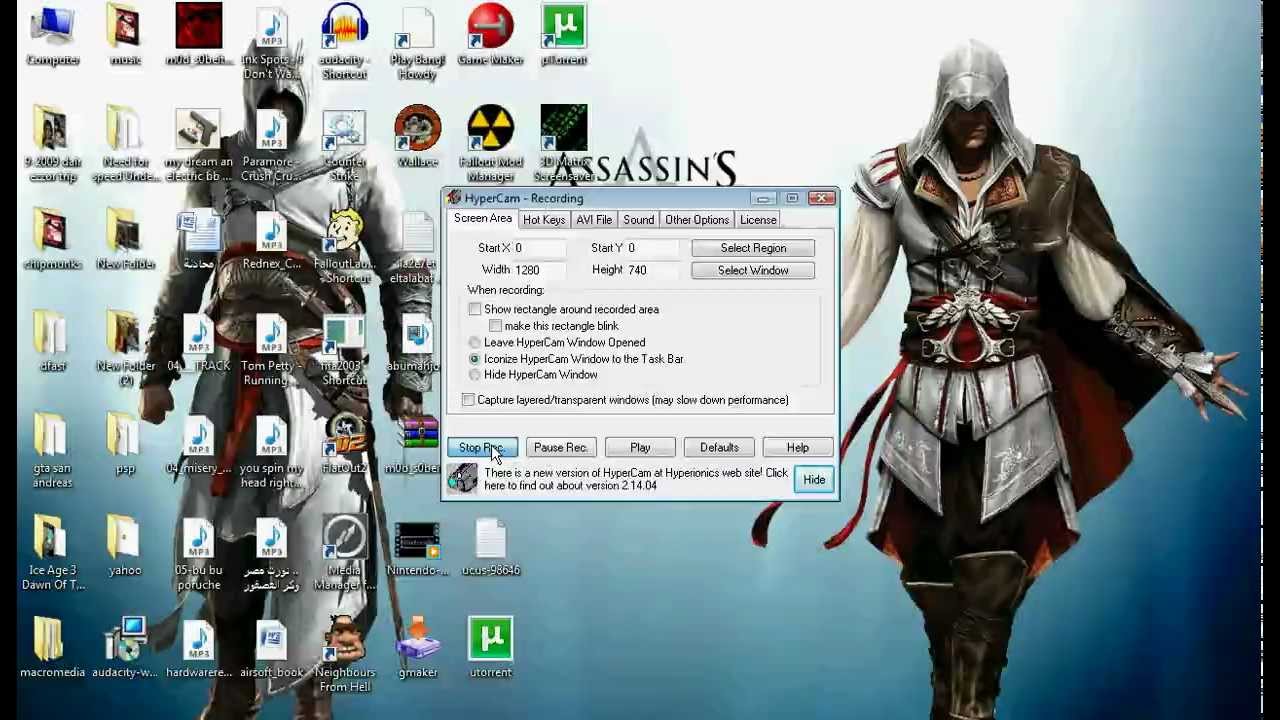Click the Start X input field
Viewport: 1280px width, 720px height.
tap(538, 248)
